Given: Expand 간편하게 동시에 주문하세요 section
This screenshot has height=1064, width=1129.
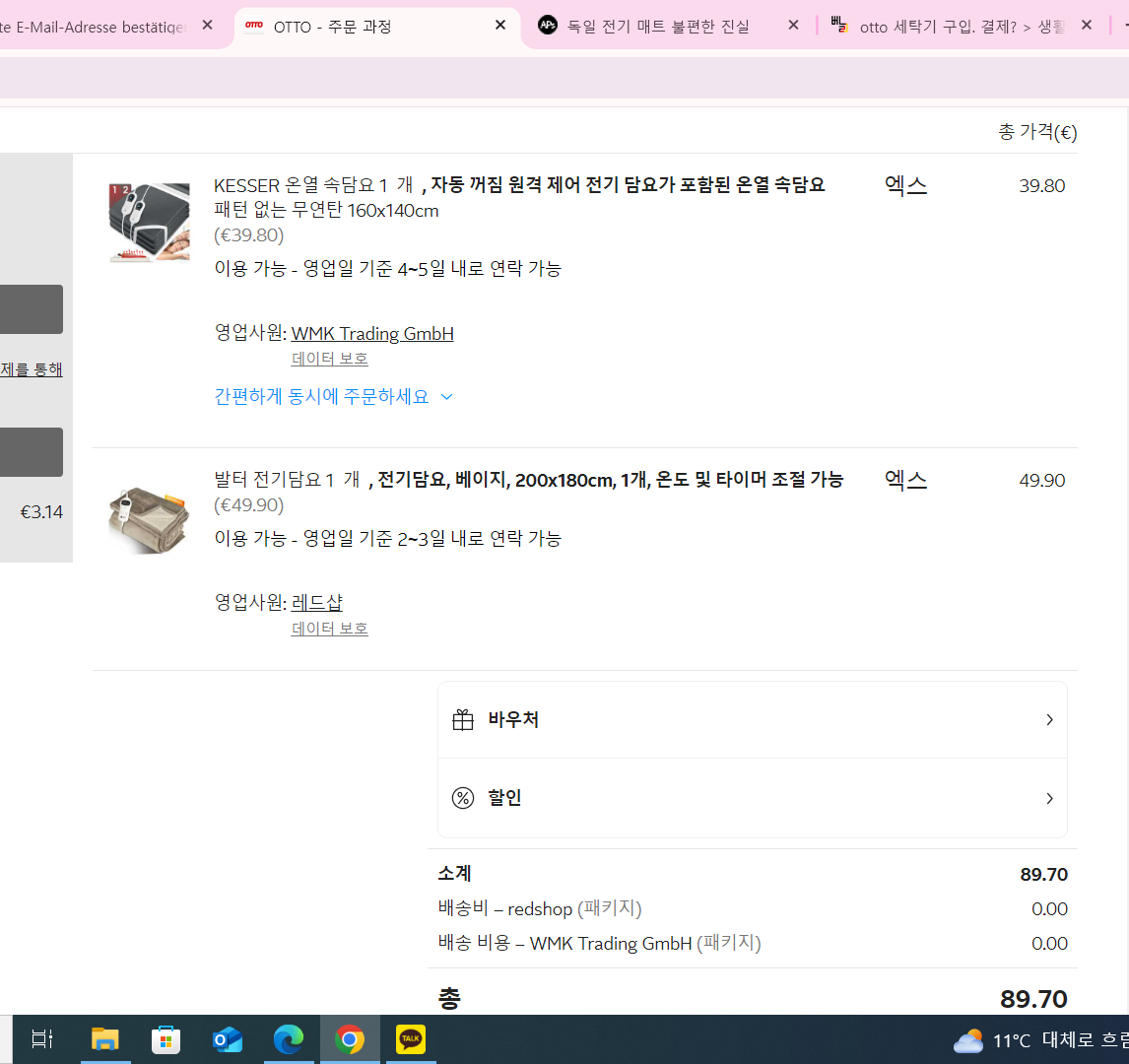Looking at the screenshot, I should (333, 397).
